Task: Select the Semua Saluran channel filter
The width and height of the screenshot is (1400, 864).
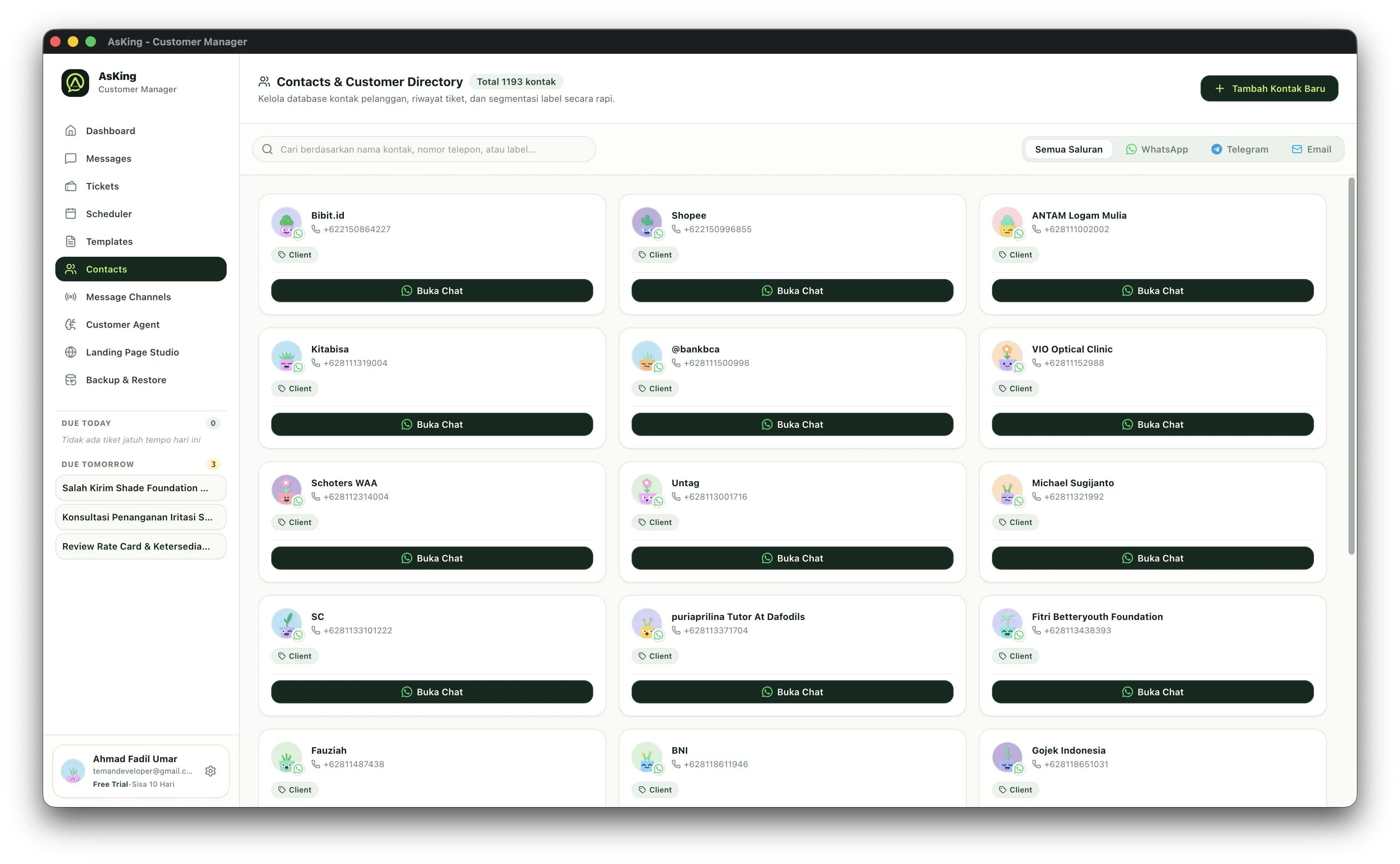Action: pos(1069,149)
